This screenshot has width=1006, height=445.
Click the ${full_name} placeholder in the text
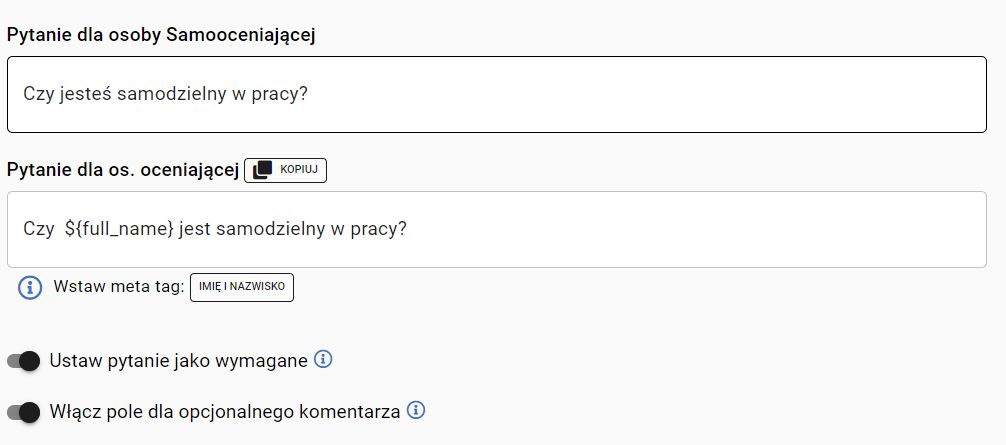coord(119,229)
